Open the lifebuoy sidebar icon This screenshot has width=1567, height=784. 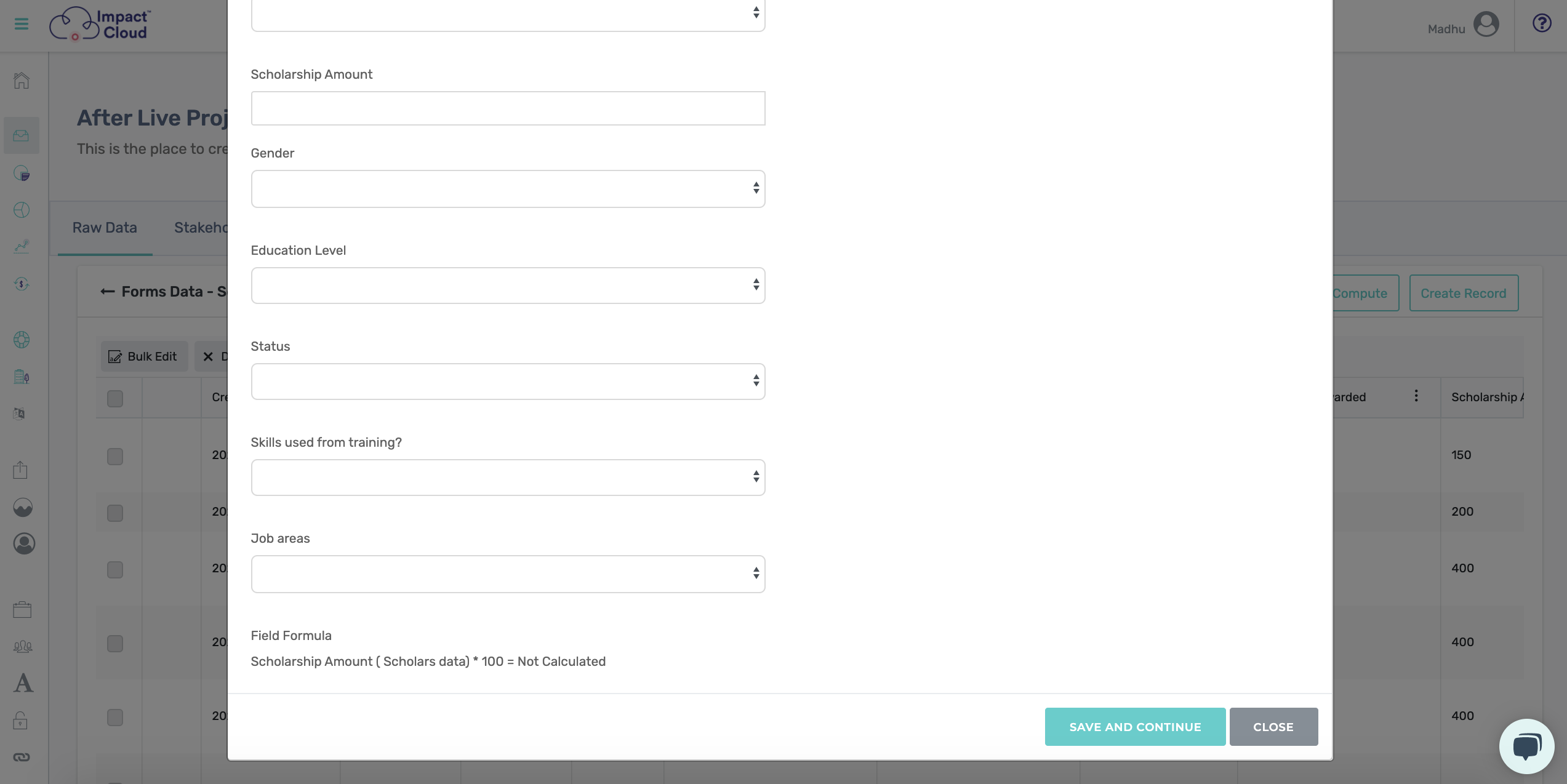pyautogui.click(x=22, y=340)
